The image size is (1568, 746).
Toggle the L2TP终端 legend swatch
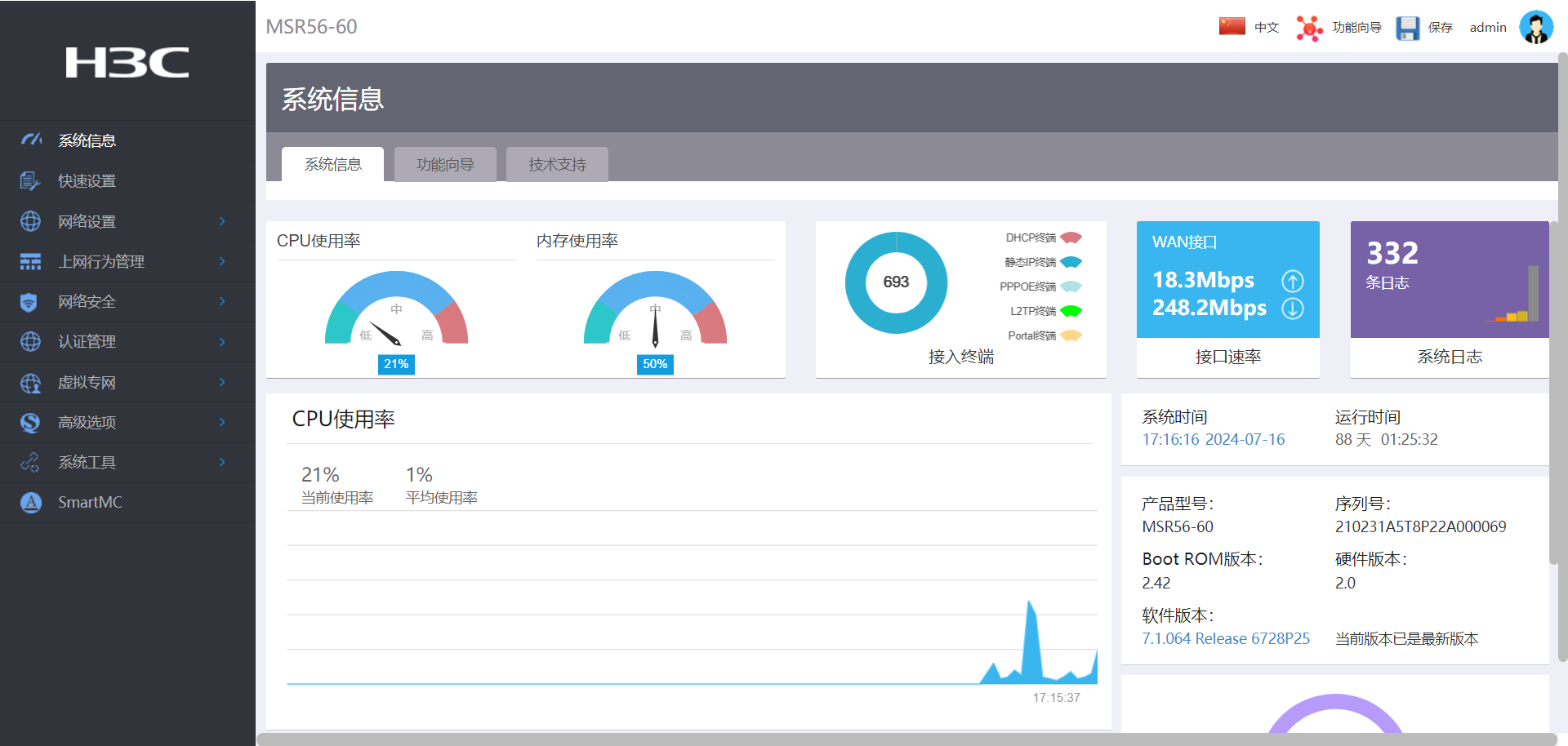(x=1071, y=311)
